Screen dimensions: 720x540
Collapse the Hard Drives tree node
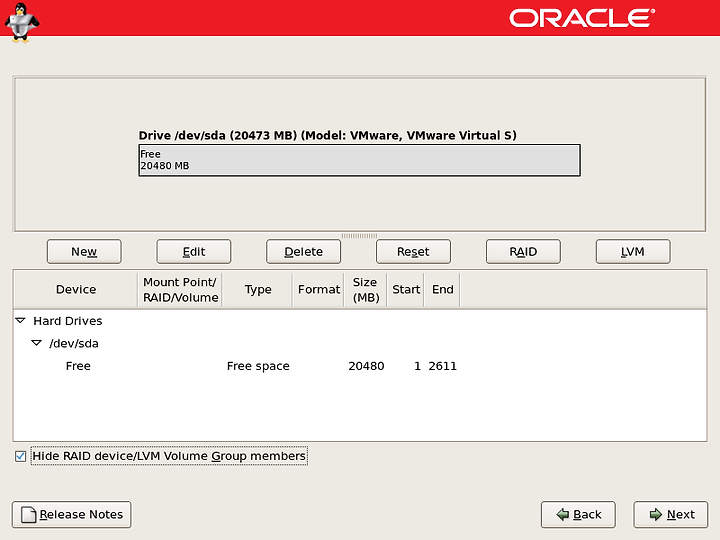[21, 321]
